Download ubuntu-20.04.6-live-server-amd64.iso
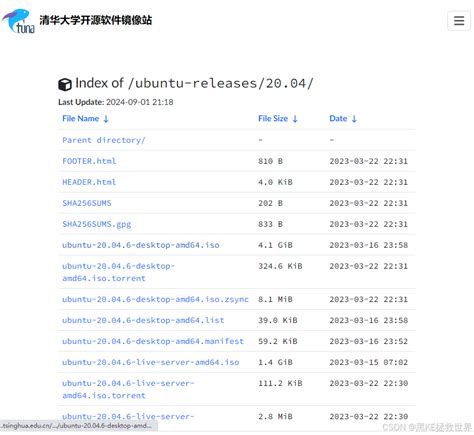 (151, 362)
